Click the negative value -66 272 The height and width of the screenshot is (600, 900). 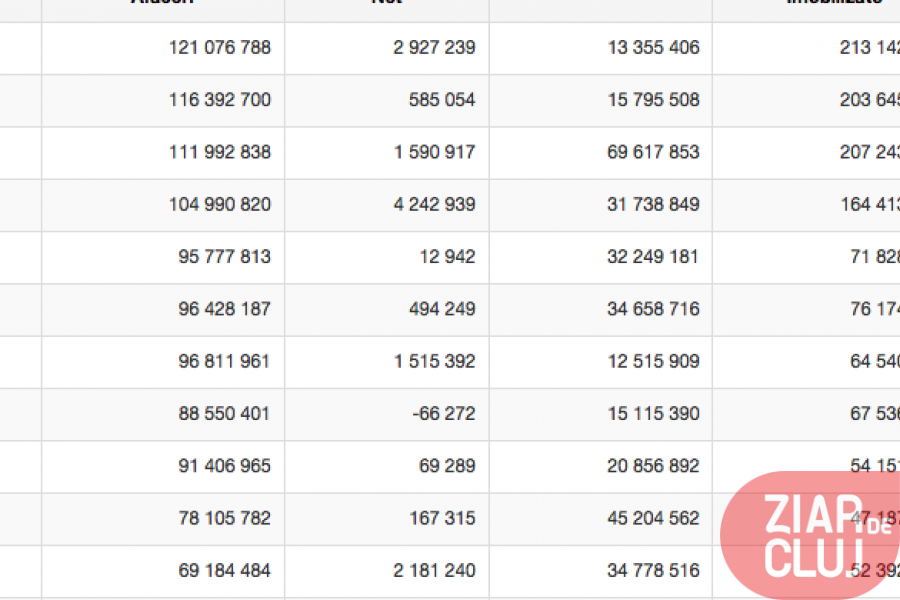coord(444,413)
